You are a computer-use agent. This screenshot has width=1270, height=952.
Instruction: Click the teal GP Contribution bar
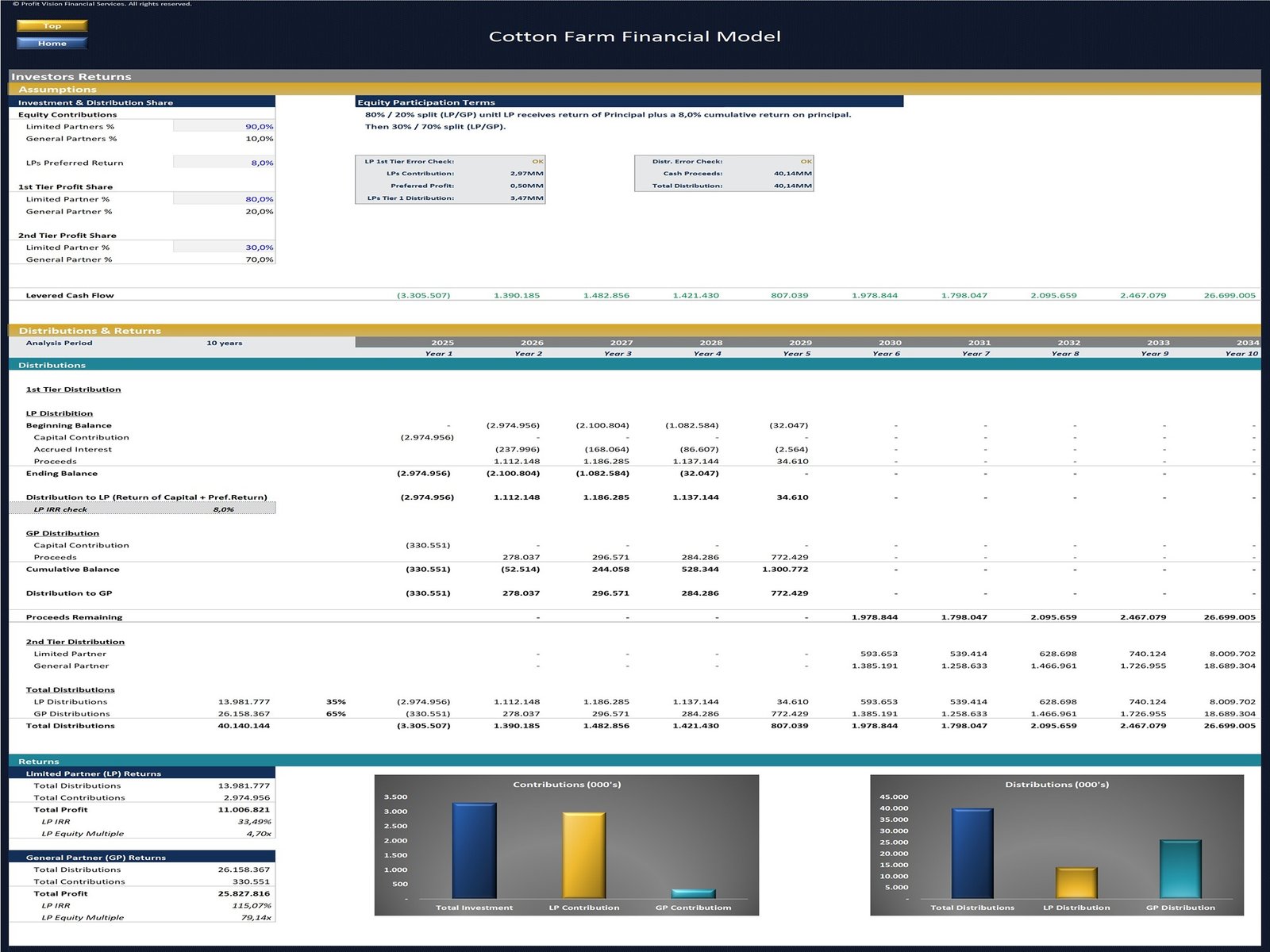tap(693, 893)
